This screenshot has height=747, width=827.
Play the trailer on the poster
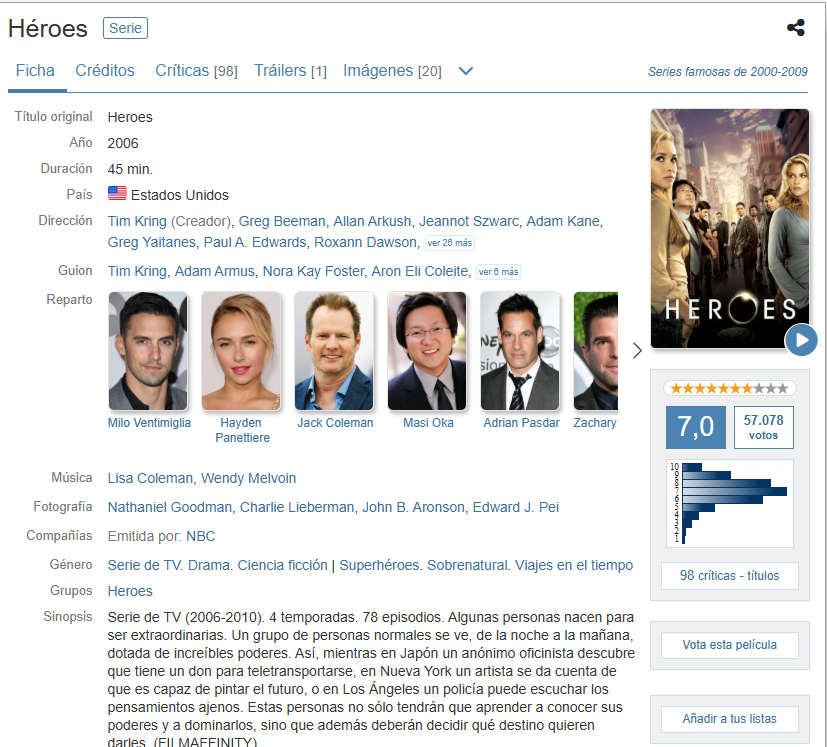[x=801, y=340]
